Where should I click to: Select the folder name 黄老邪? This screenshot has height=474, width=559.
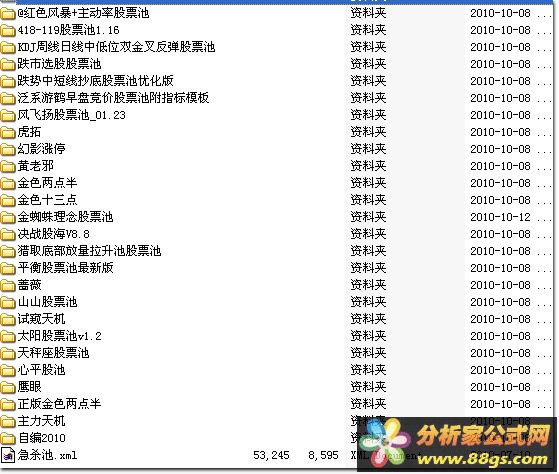[x=36, y=166]
